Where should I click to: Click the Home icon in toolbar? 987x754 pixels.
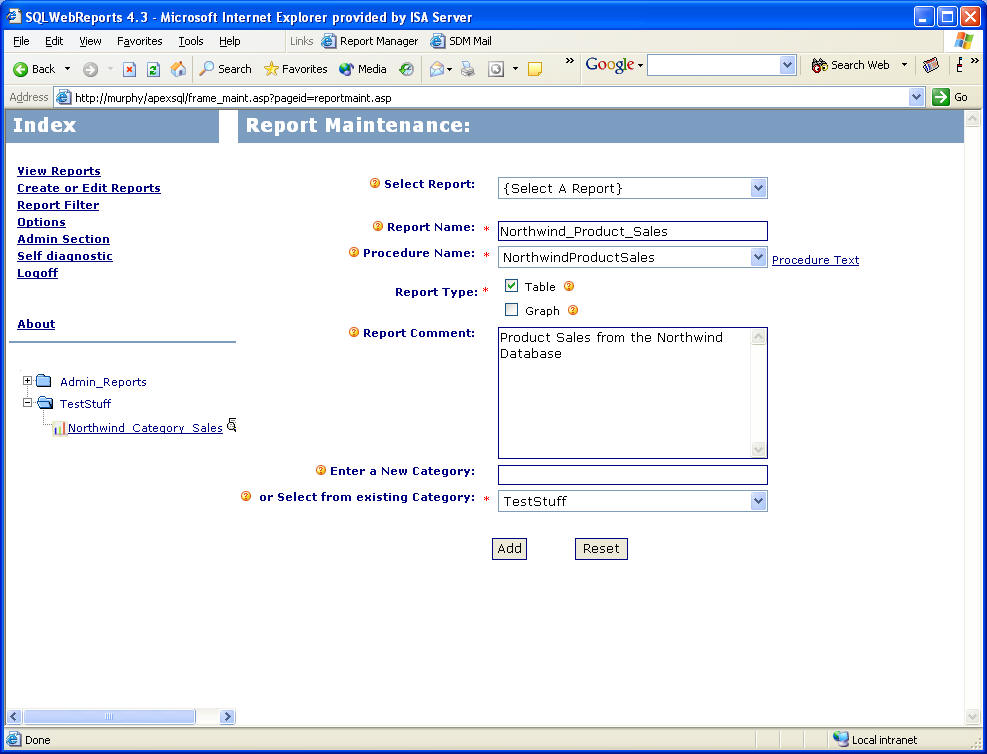pos(178,69)
